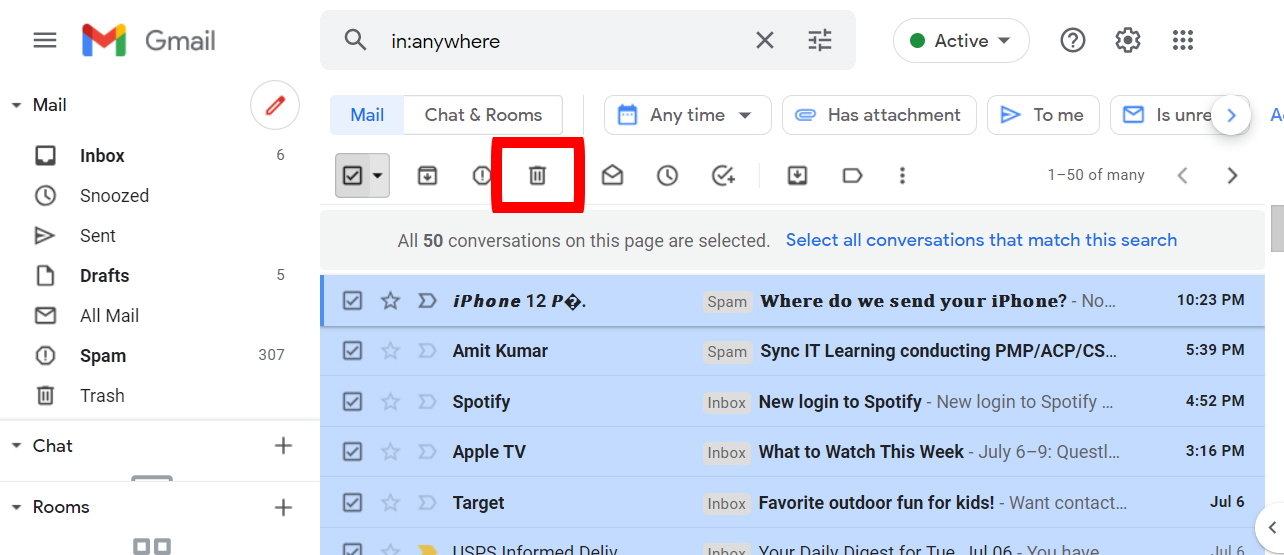Apply the To me filter
This screenshot has height=555, width=1284.
click(x=1043, y=115)
